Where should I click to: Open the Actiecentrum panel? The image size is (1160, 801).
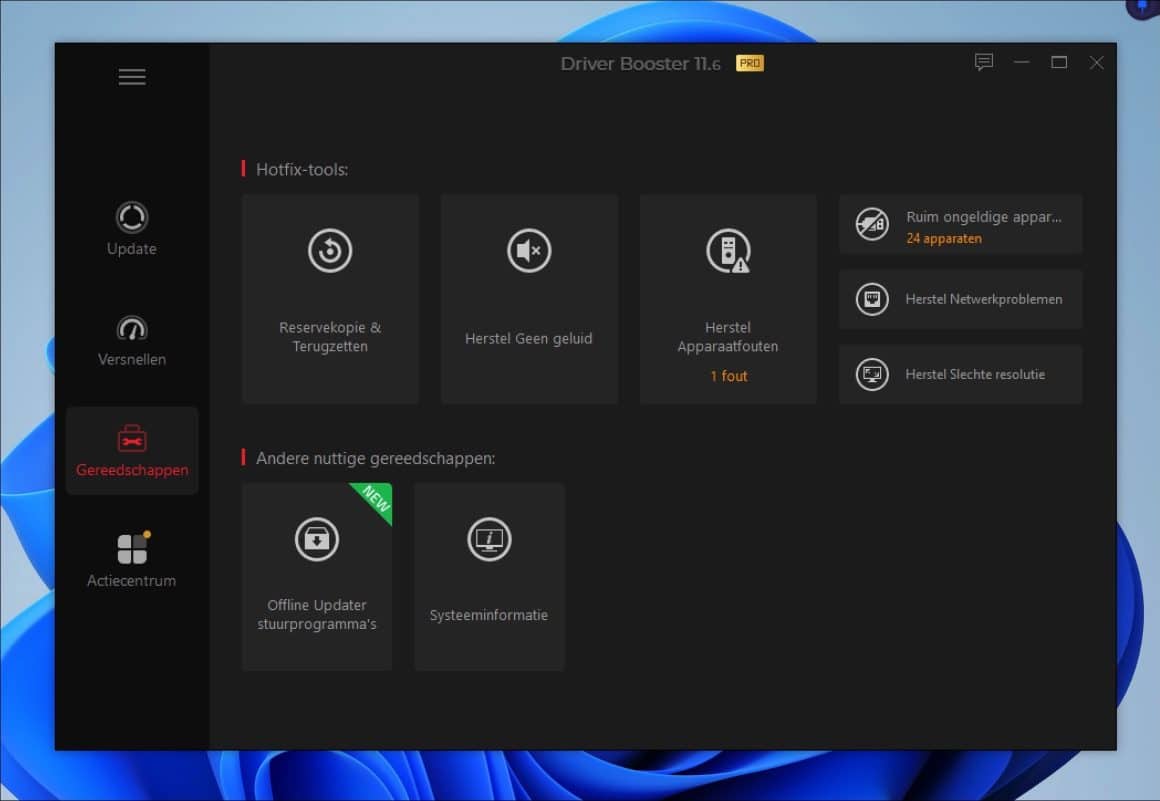pos(131,556)
